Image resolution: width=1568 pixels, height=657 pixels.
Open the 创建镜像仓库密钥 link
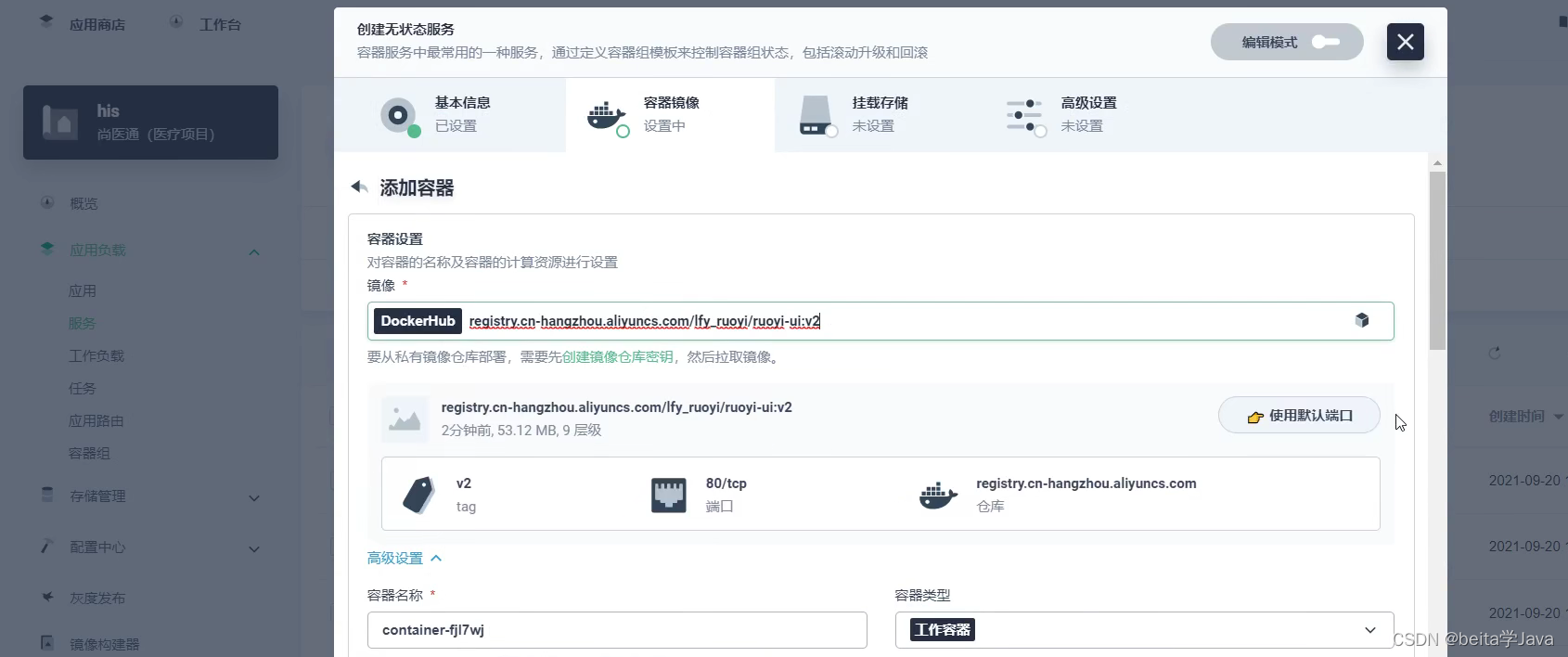(x=618, y=357)
